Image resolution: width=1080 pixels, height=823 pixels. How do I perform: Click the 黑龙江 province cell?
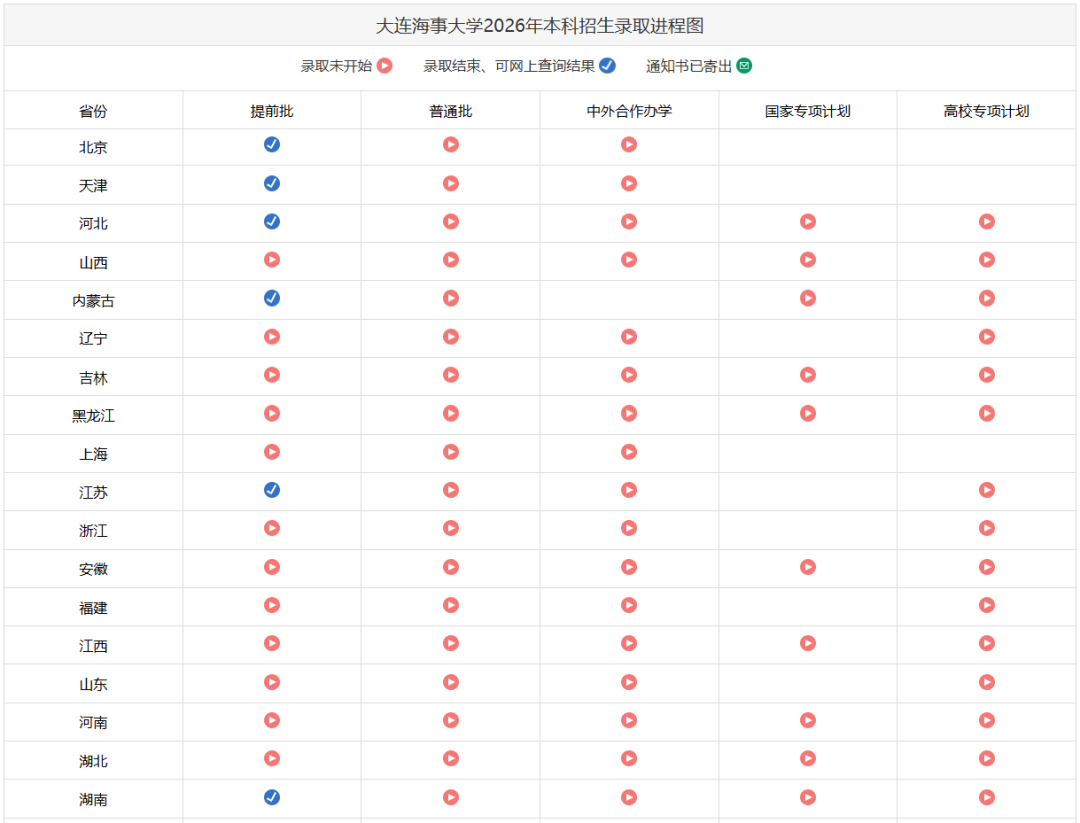(x=93, y=416)
